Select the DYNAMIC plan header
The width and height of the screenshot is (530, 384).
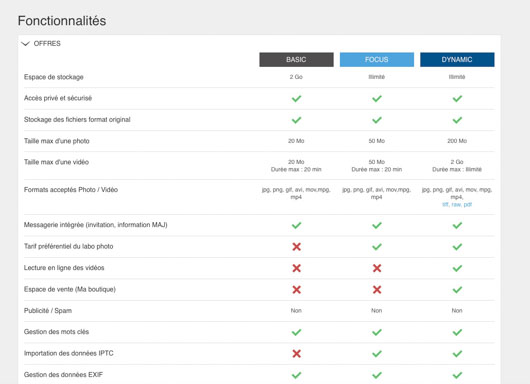(457, 59)
